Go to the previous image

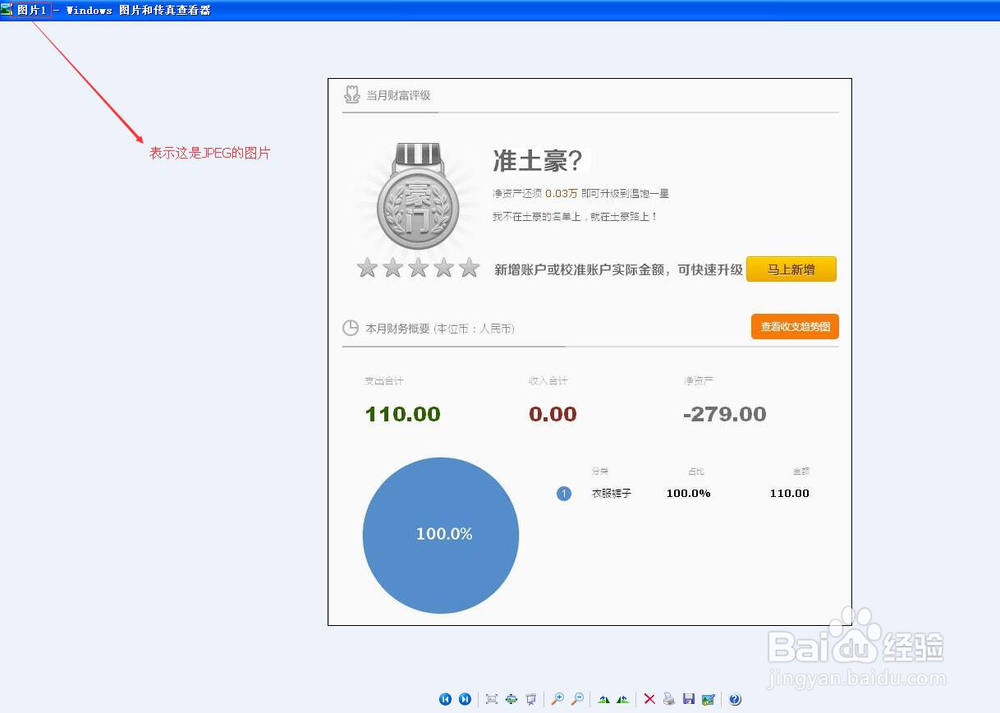click(x=445, y=698)
